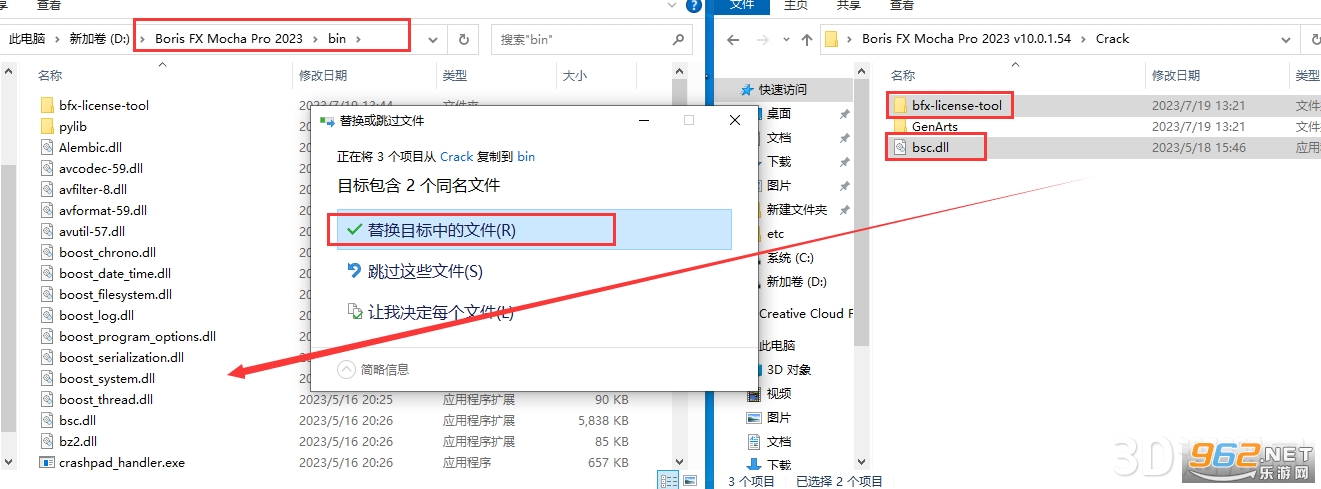This screenshot has width=1321, height=489.
Task: Select boost_program_options.dll in the file list
Action: 137,336
